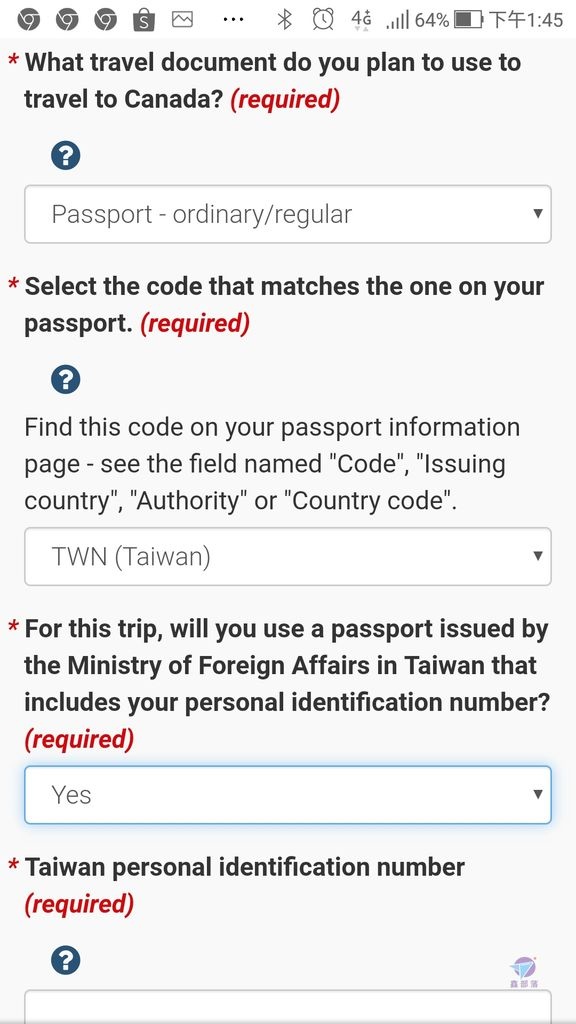The width and height of the screenshot is (576, 1024).
Task: Open help icon for Taiwan identification number
Action: pos(65,961)
